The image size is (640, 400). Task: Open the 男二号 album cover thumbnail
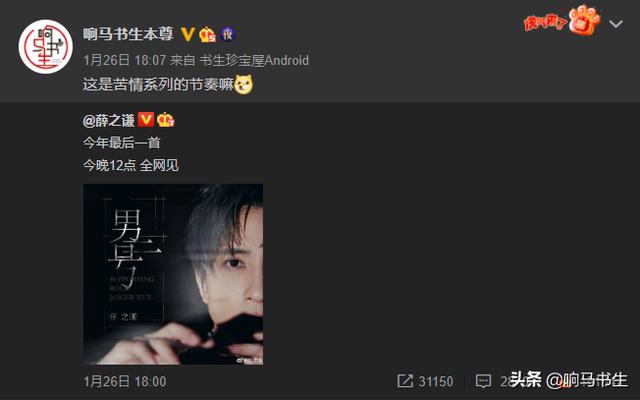point(173,274)
